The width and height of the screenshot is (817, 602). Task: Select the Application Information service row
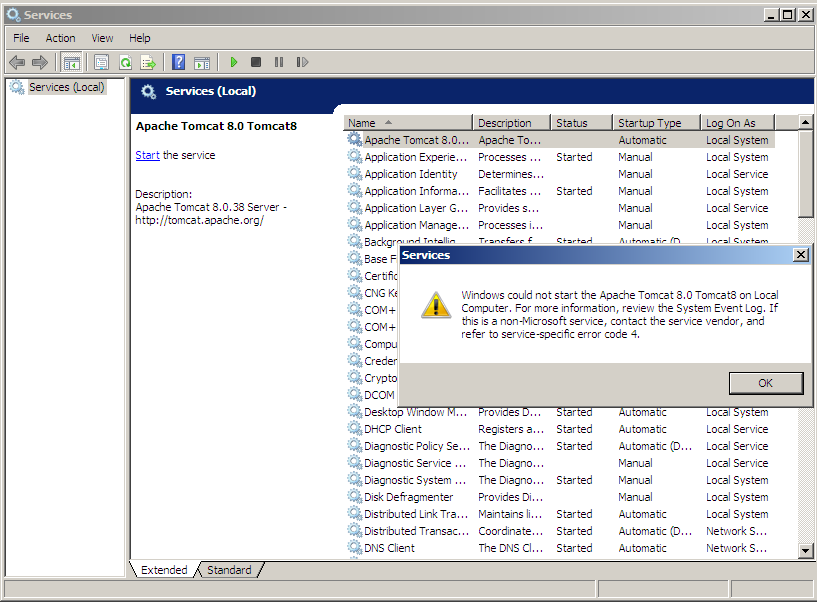561,191
